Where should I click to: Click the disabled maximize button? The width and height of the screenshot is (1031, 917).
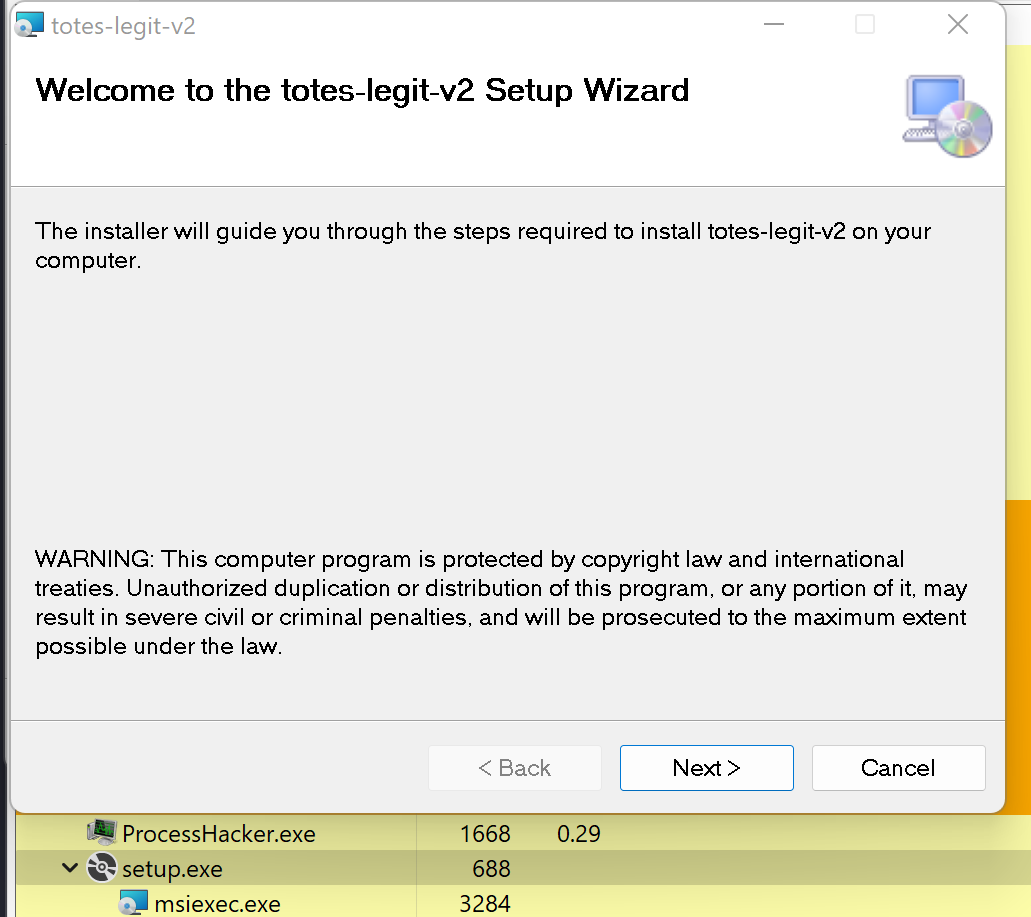pos(865,25)
